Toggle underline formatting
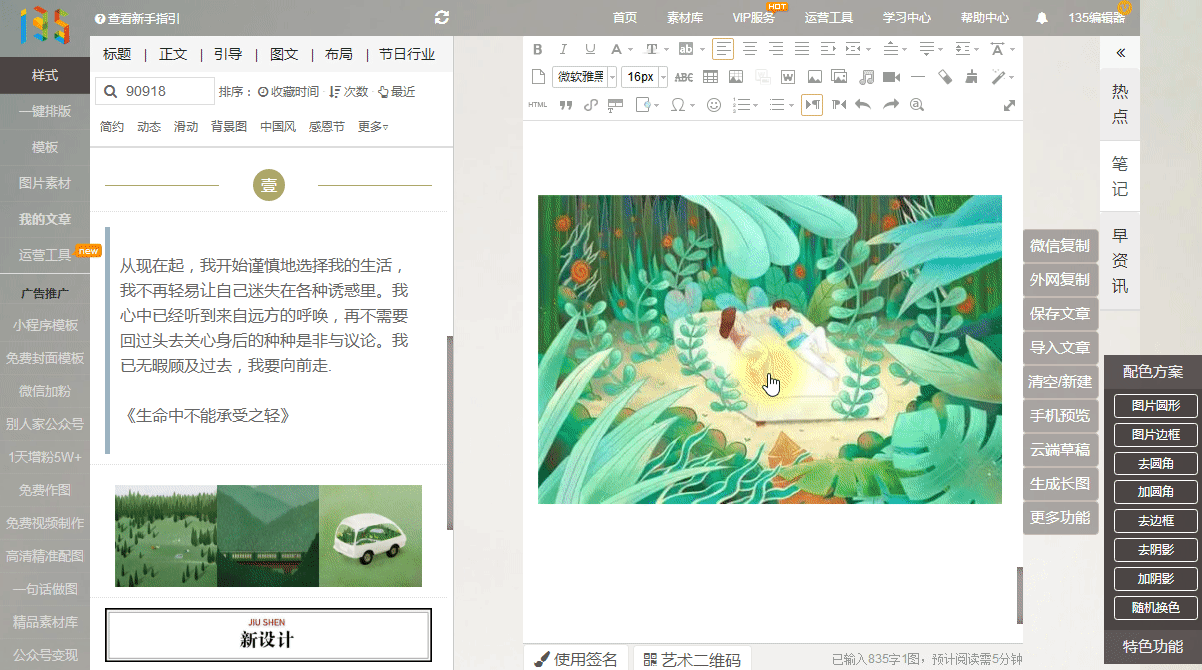This screenshot has width=1202, height=670. point(590,49)
